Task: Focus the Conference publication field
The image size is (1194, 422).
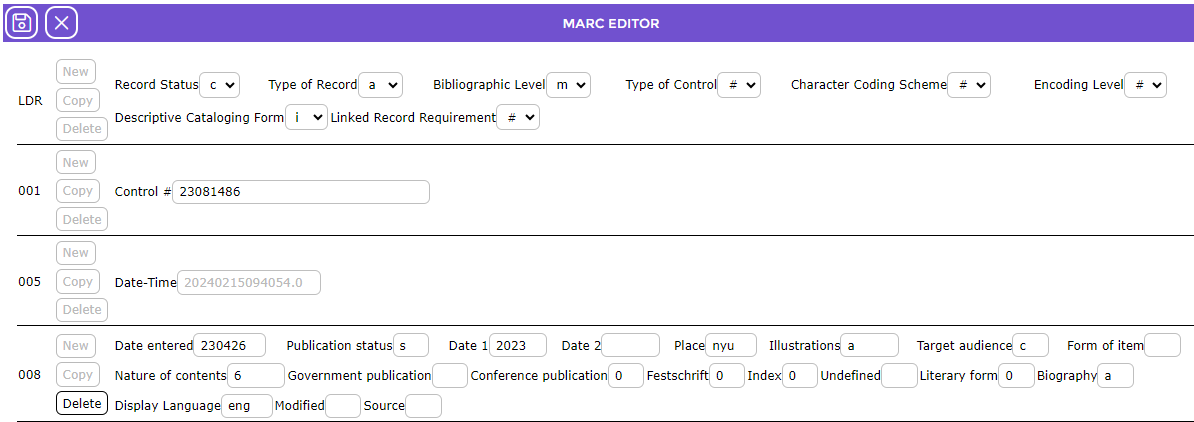Action: [626, 376]
